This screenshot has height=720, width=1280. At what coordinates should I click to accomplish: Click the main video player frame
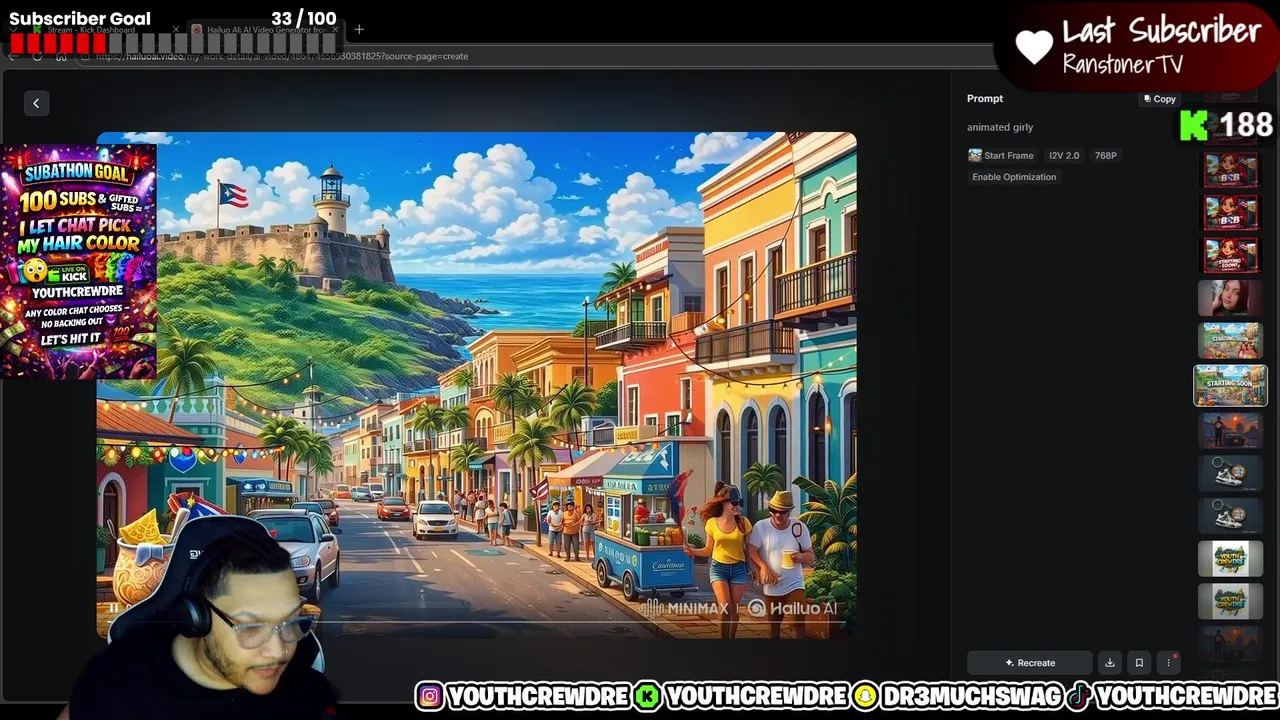[x=476, y=385]
